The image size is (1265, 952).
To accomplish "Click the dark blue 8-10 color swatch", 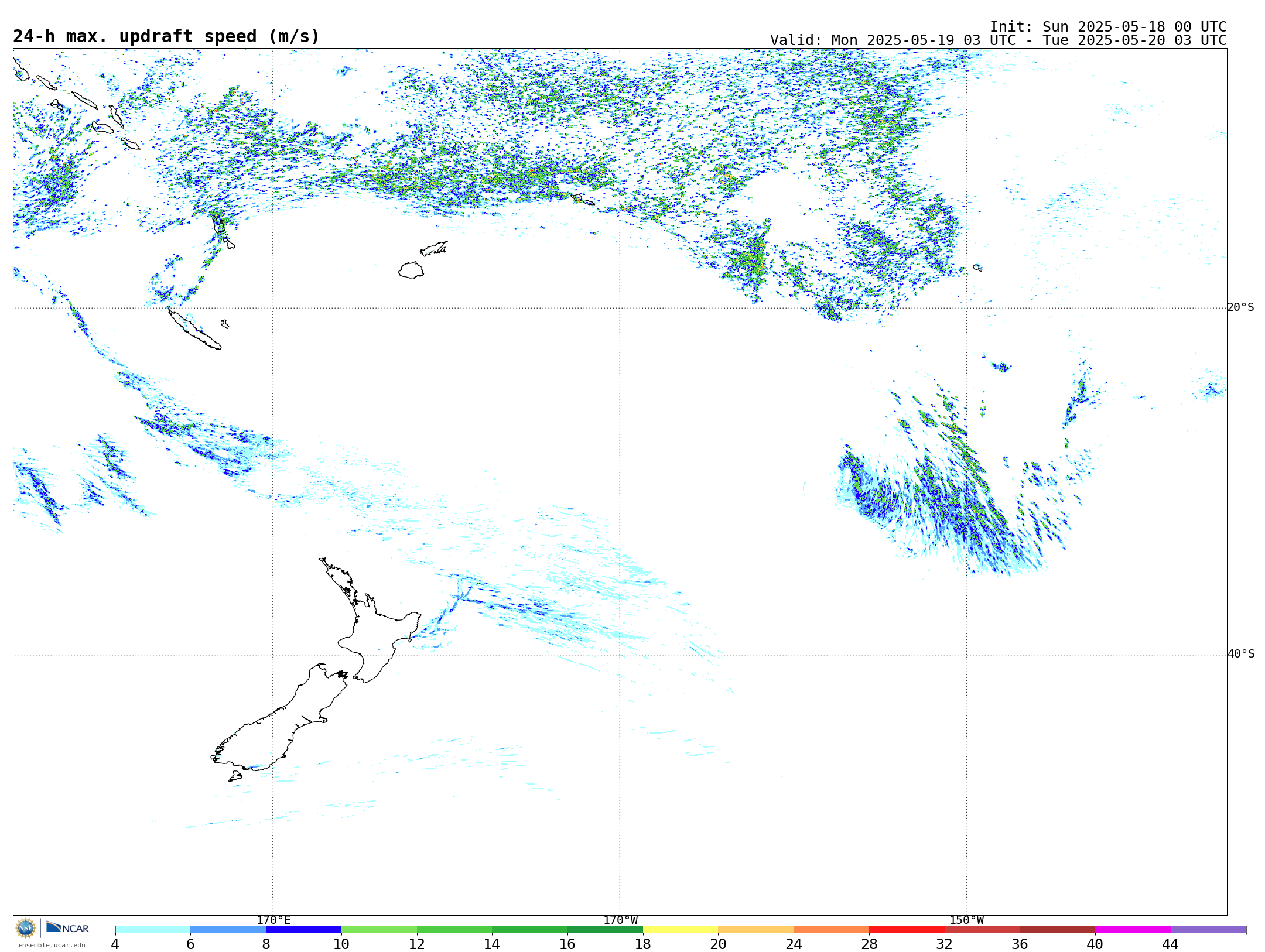I will click(x=303, y=929).
